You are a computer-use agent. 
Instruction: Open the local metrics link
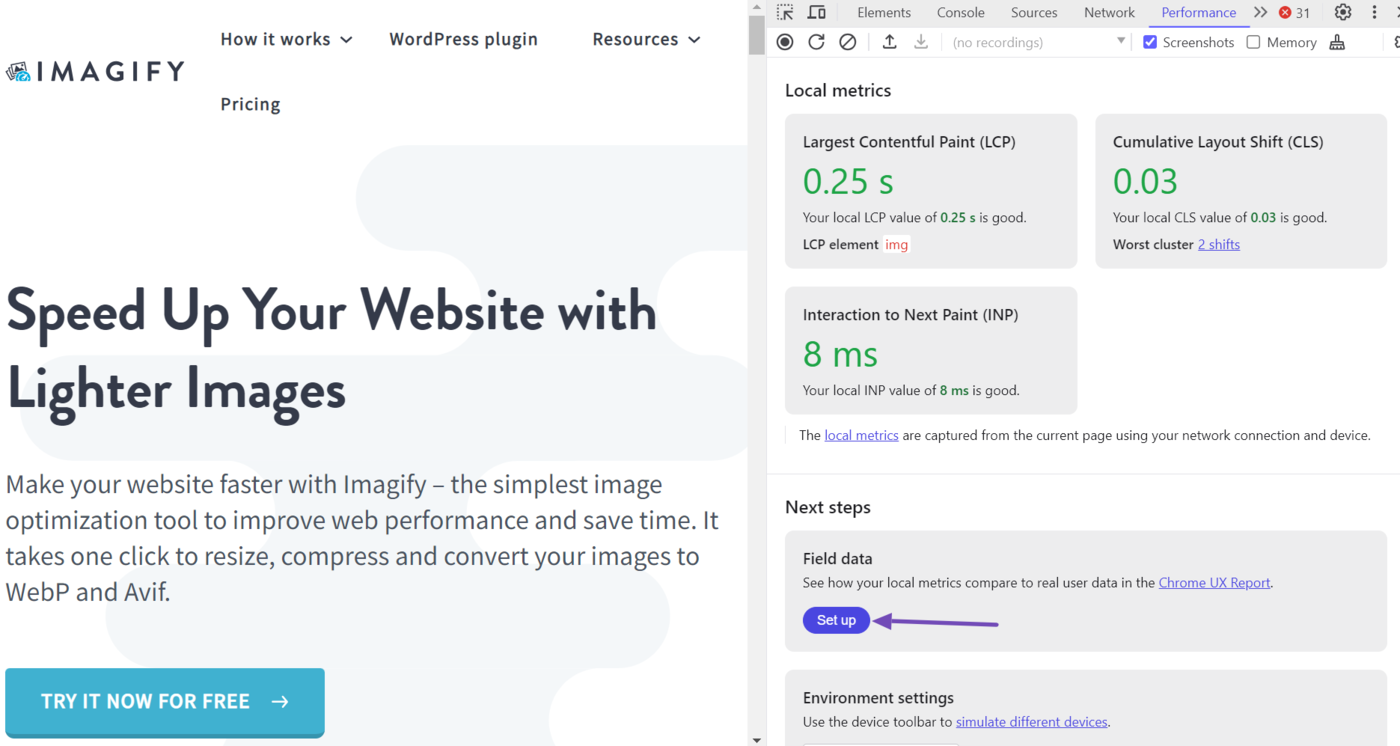(861, 435)
